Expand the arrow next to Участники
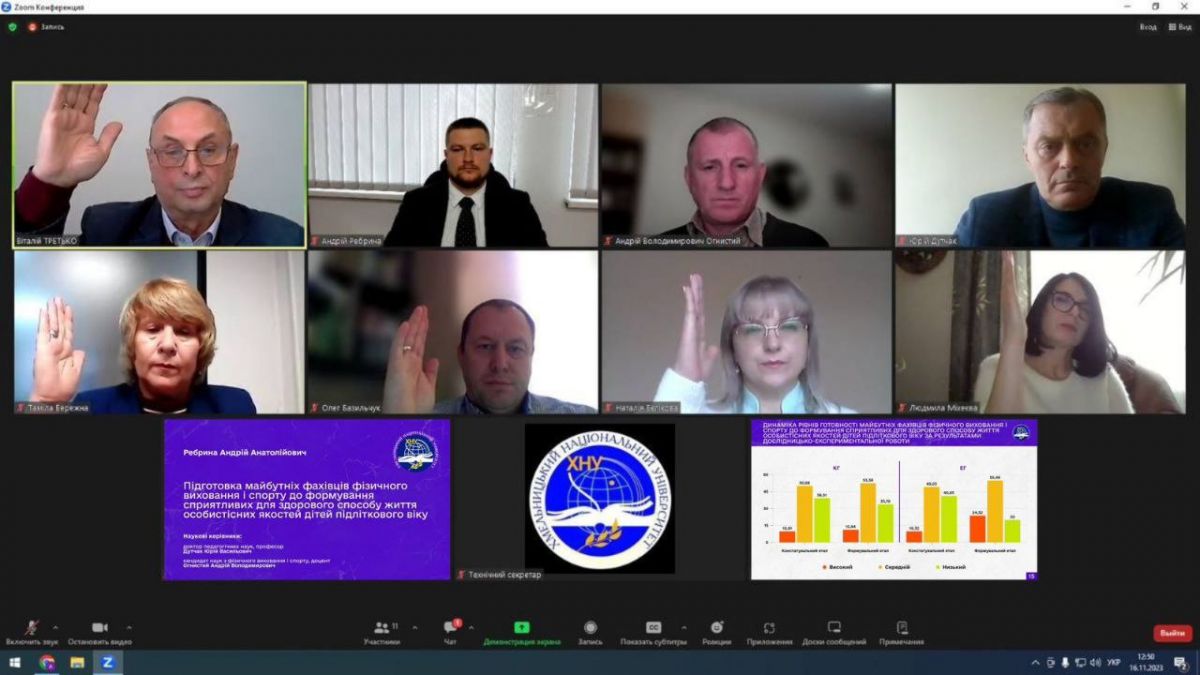 pos(415,628)
